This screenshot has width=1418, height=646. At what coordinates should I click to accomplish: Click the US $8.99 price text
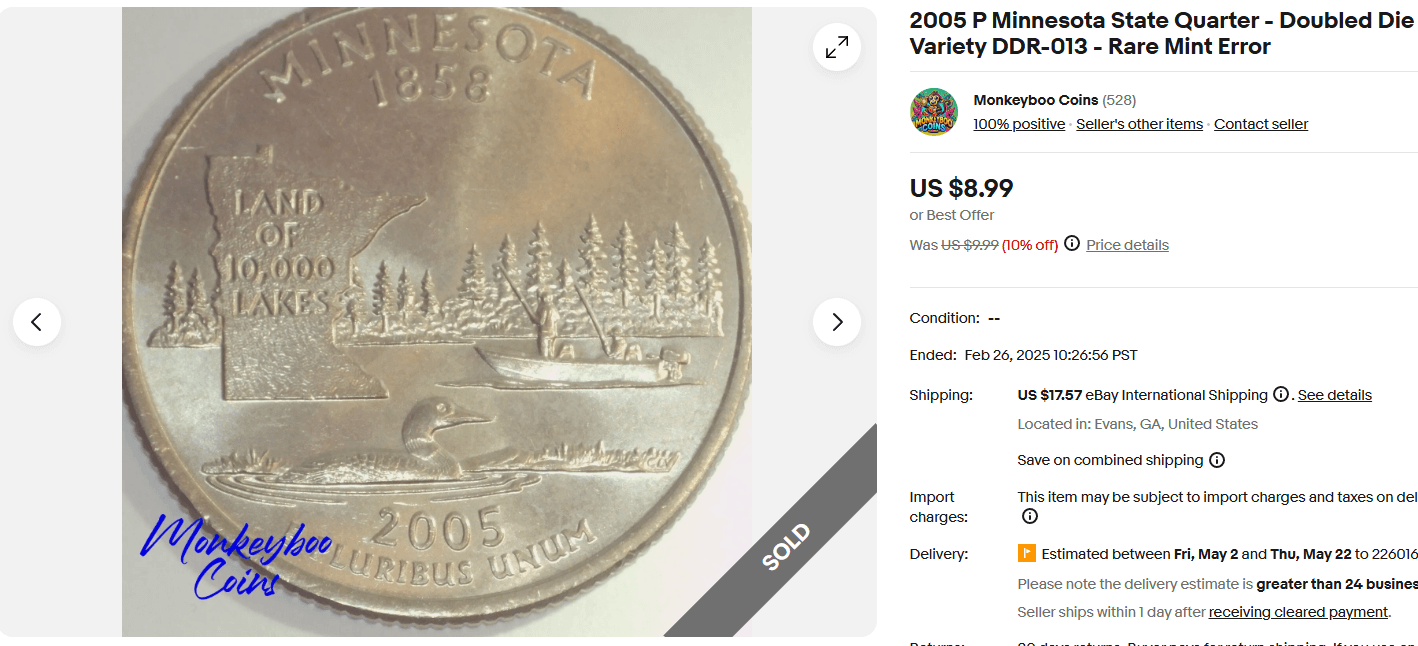[960, 188]
